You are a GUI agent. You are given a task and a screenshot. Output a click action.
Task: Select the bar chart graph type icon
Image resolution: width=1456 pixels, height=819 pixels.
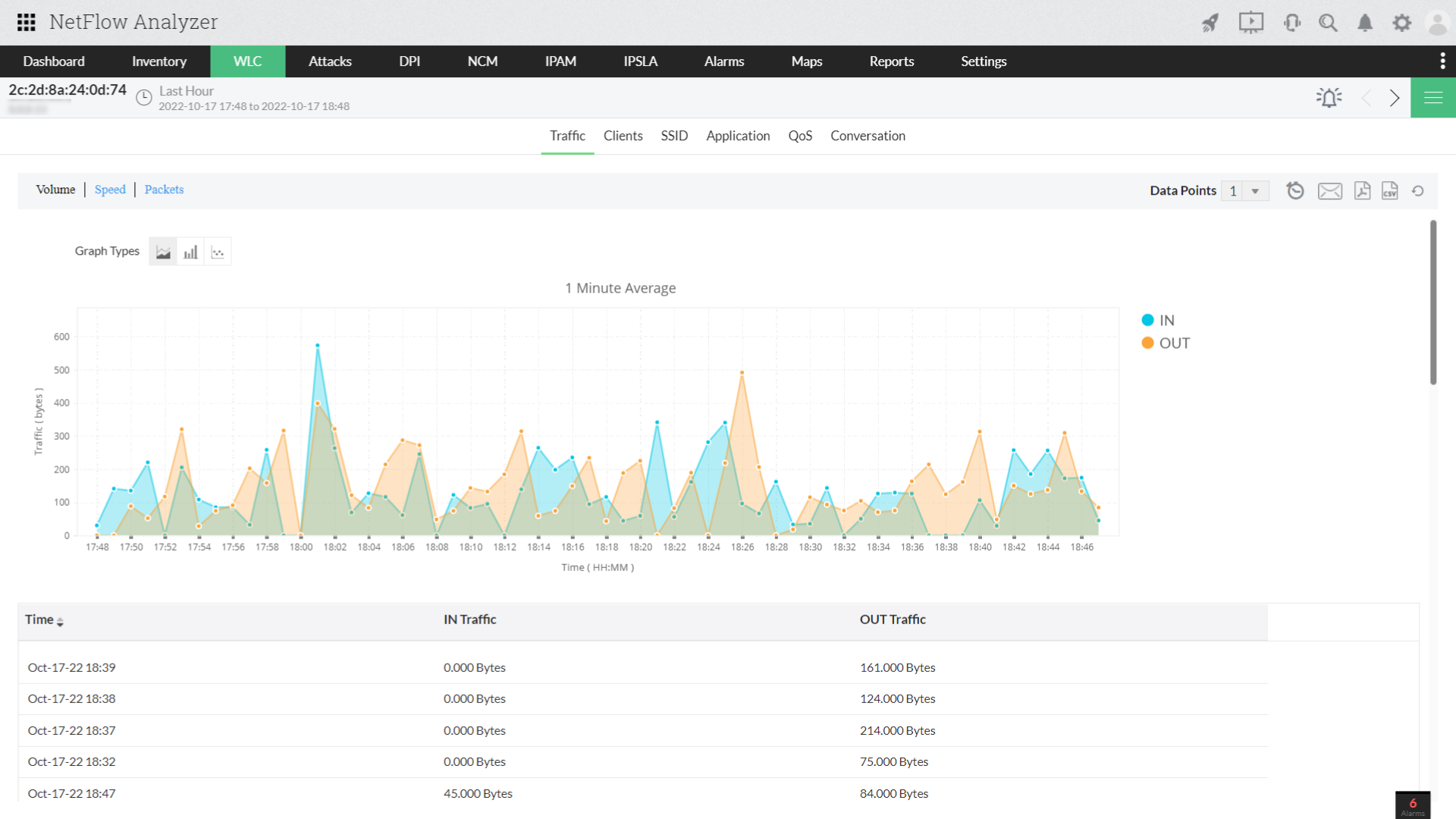point(190,251)
